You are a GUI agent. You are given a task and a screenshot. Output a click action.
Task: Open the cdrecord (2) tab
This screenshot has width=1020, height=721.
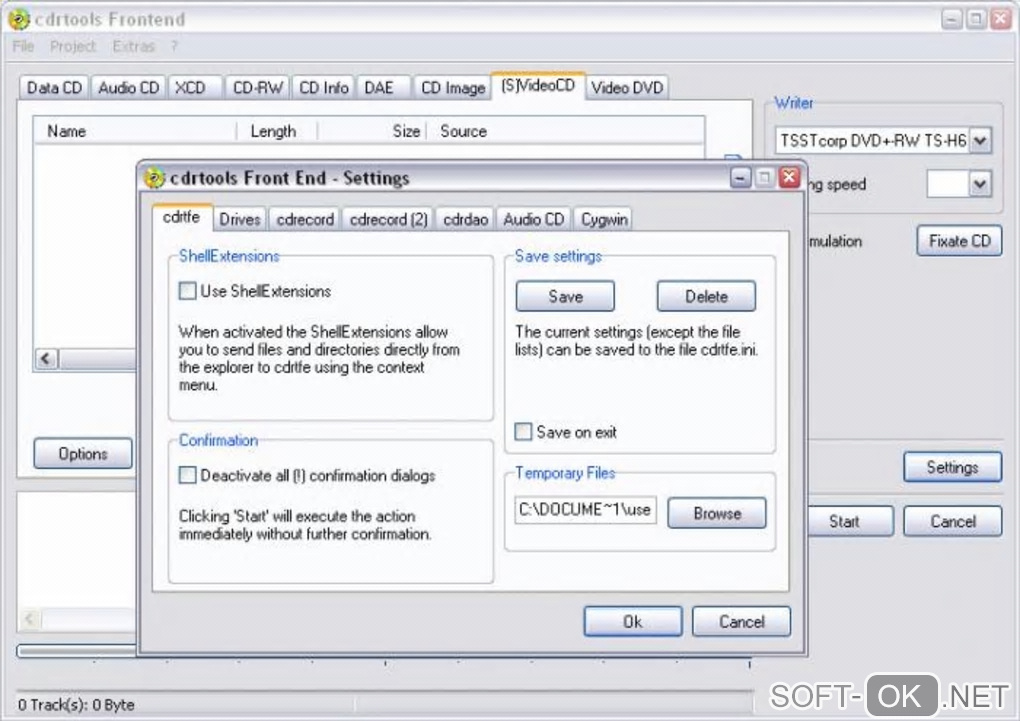[x=388, y=219]
